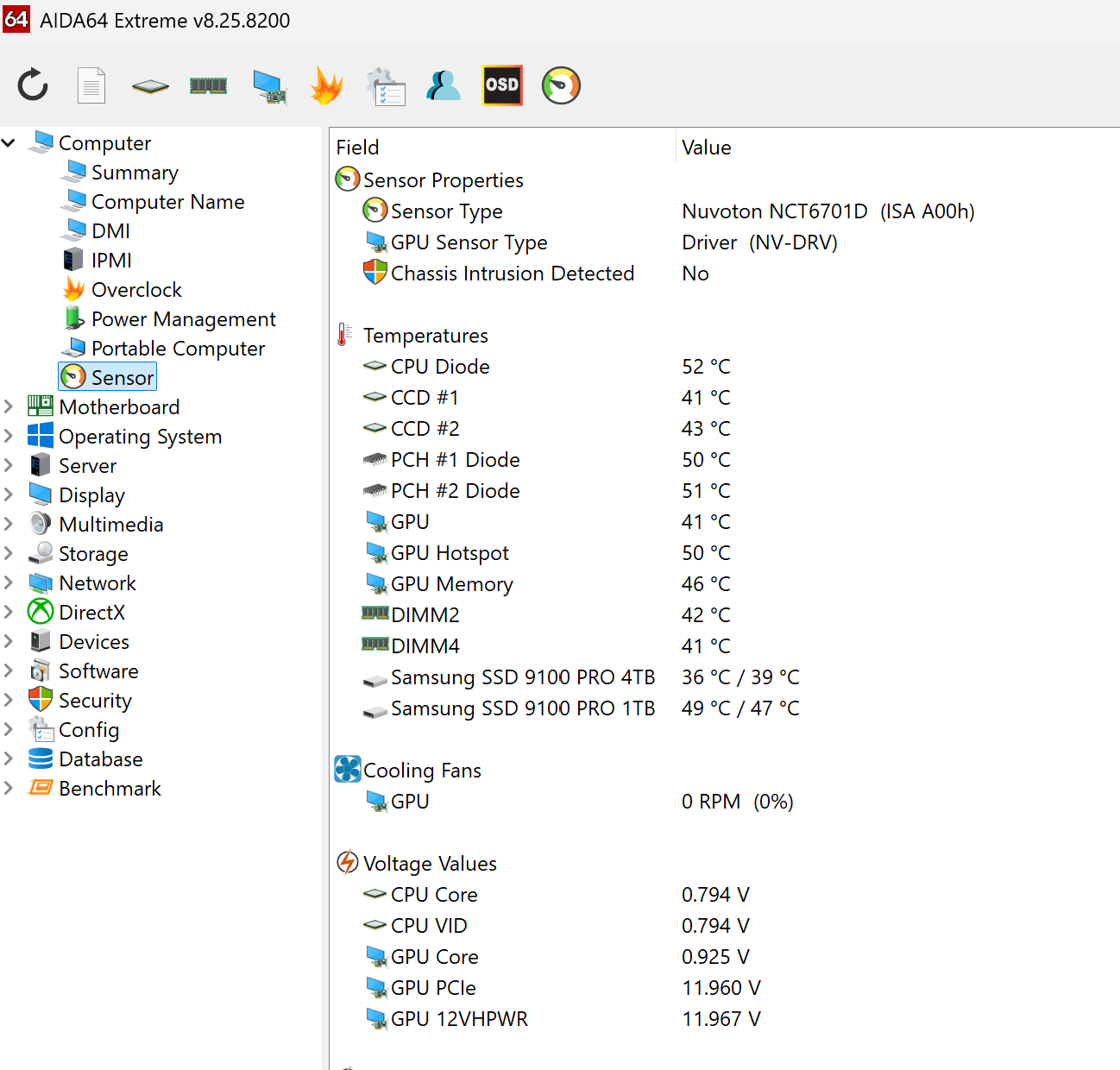Open the memory module benchmark icon

(208, 85)
